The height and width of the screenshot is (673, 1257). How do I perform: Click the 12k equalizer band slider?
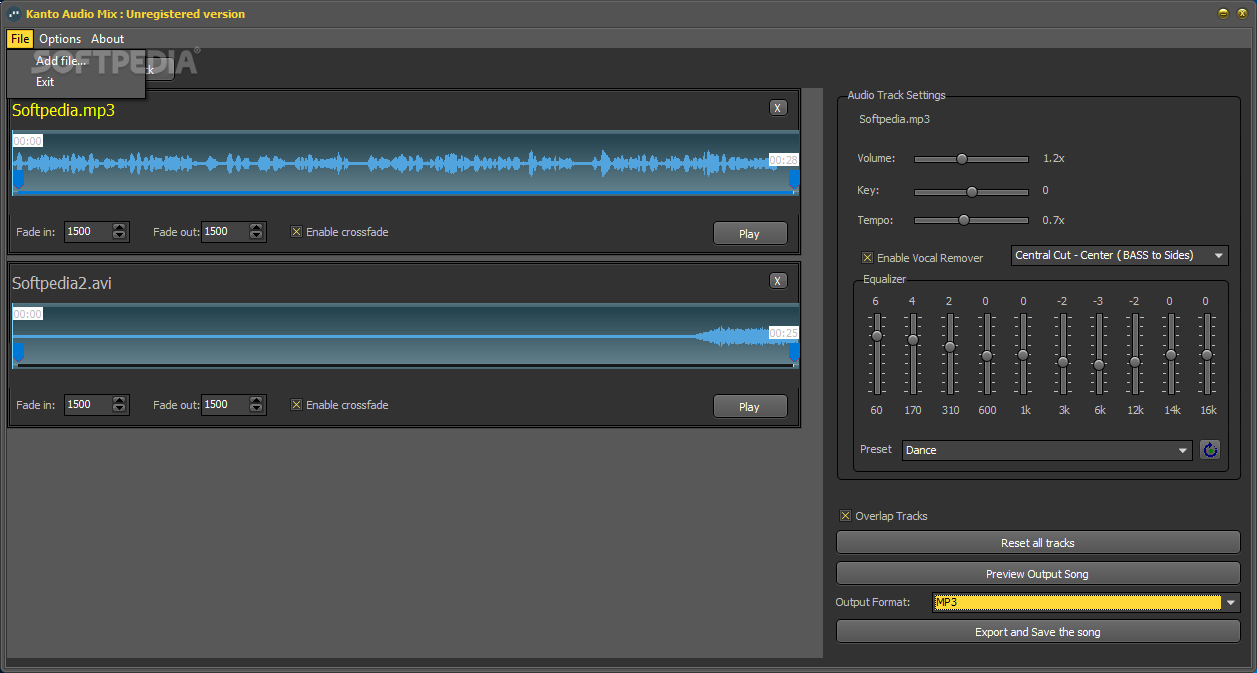click(x=1135, y=362)
